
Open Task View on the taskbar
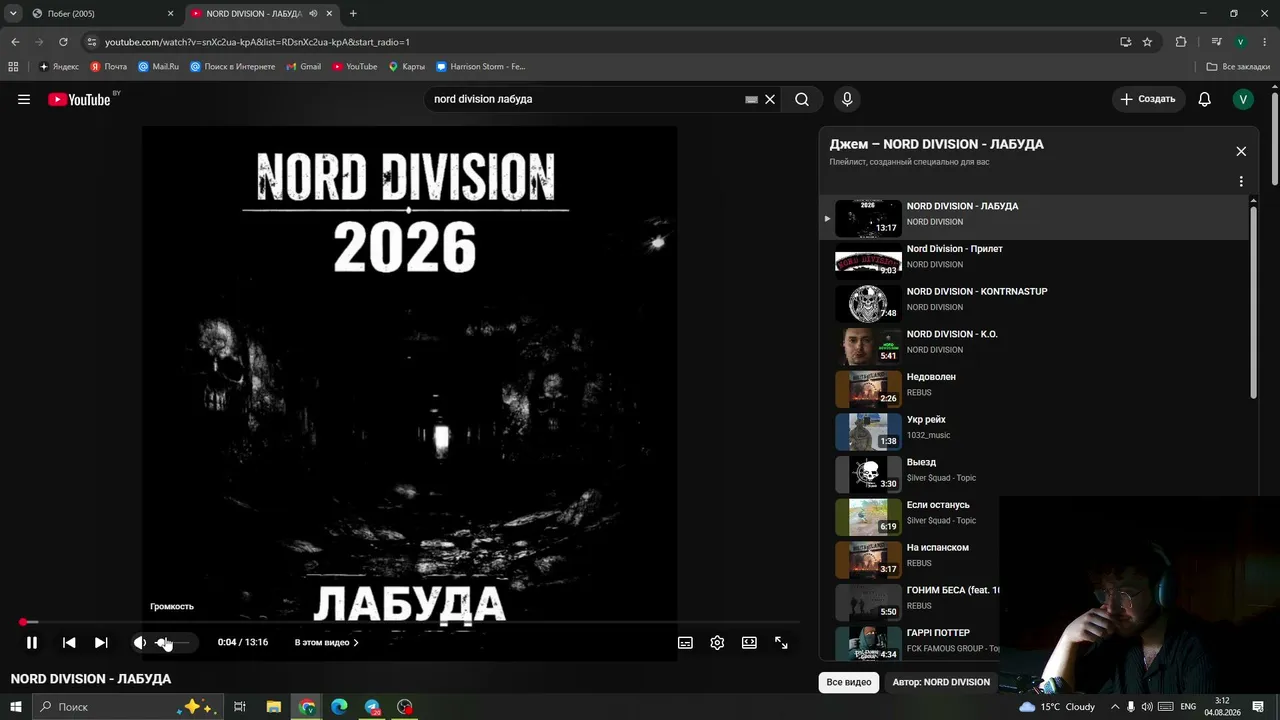click(x=240, y=707)
